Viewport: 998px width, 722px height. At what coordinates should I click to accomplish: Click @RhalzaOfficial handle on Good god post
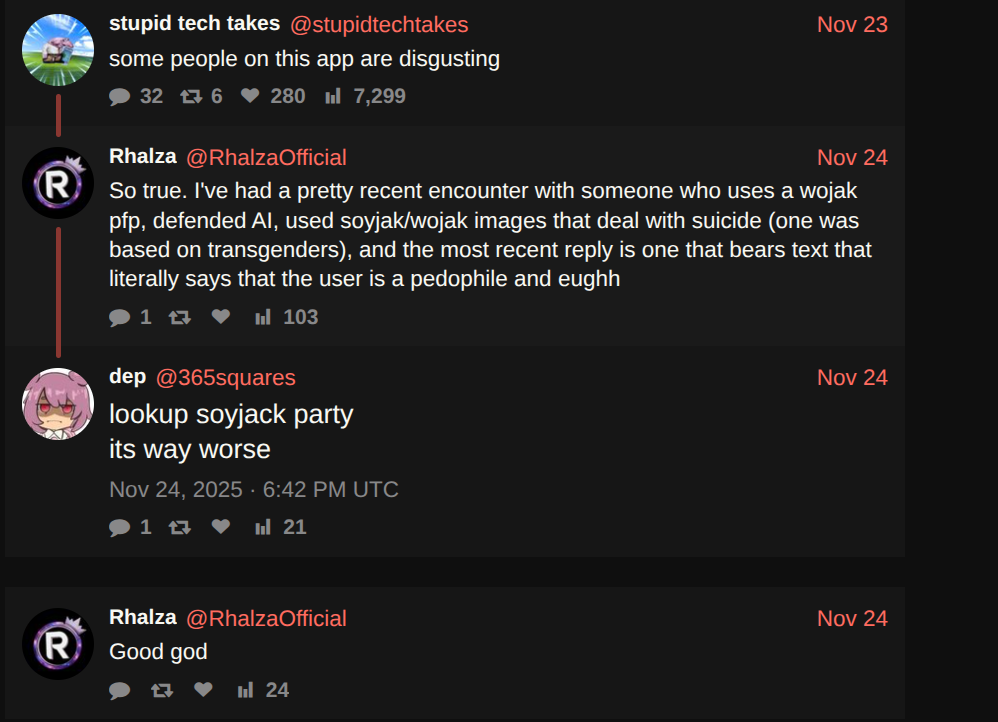(267, 619)
